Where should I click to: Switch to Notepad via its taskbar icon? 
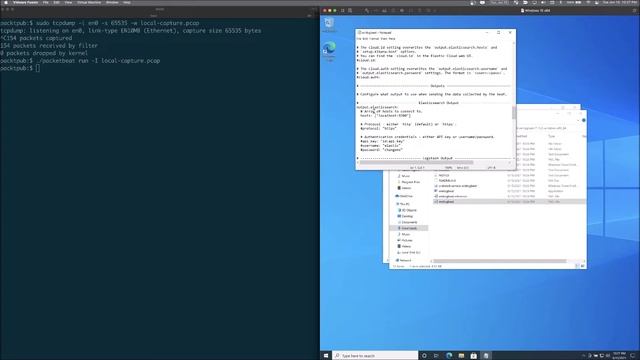[486, 356]
